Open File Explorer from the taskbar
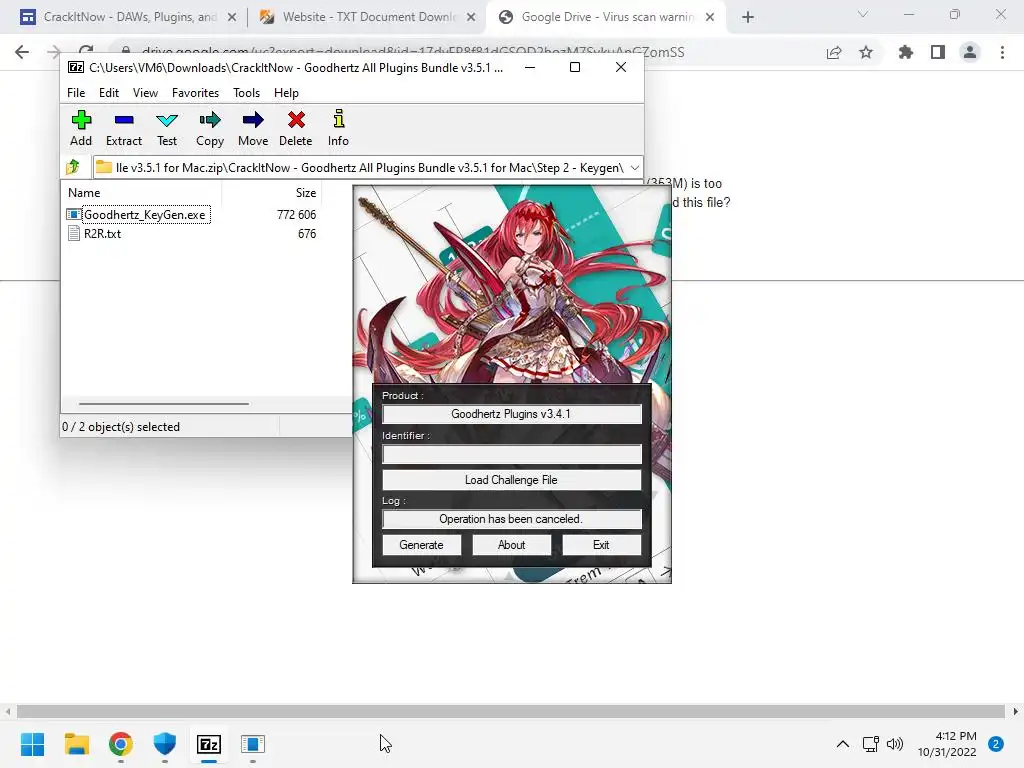Viewport: 1024px width, 768px height. [x=76, y=744]
